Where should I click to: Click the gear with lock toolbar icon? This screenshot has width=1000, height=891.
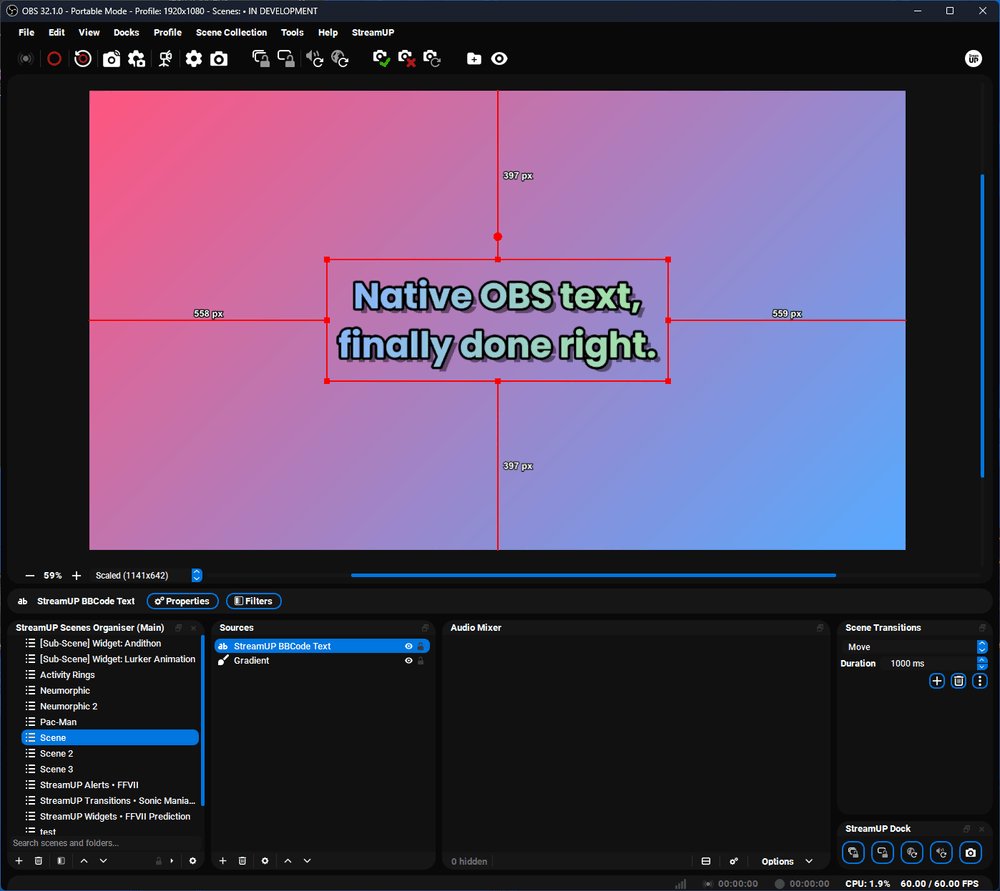click(136, 59)
